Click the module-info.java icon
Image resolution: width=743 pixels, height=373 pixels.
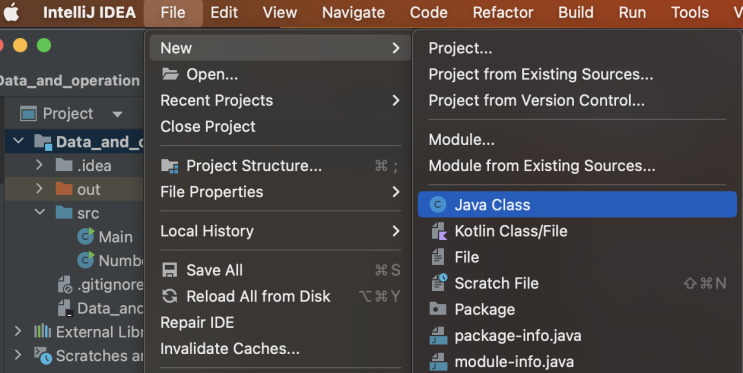tap(438, 362)
